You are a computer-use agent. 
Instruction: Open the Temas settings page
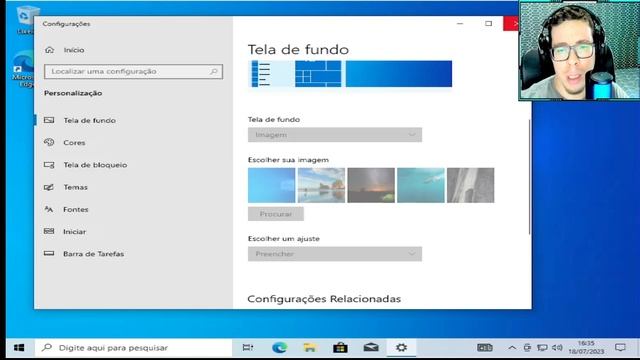(75, 187)
